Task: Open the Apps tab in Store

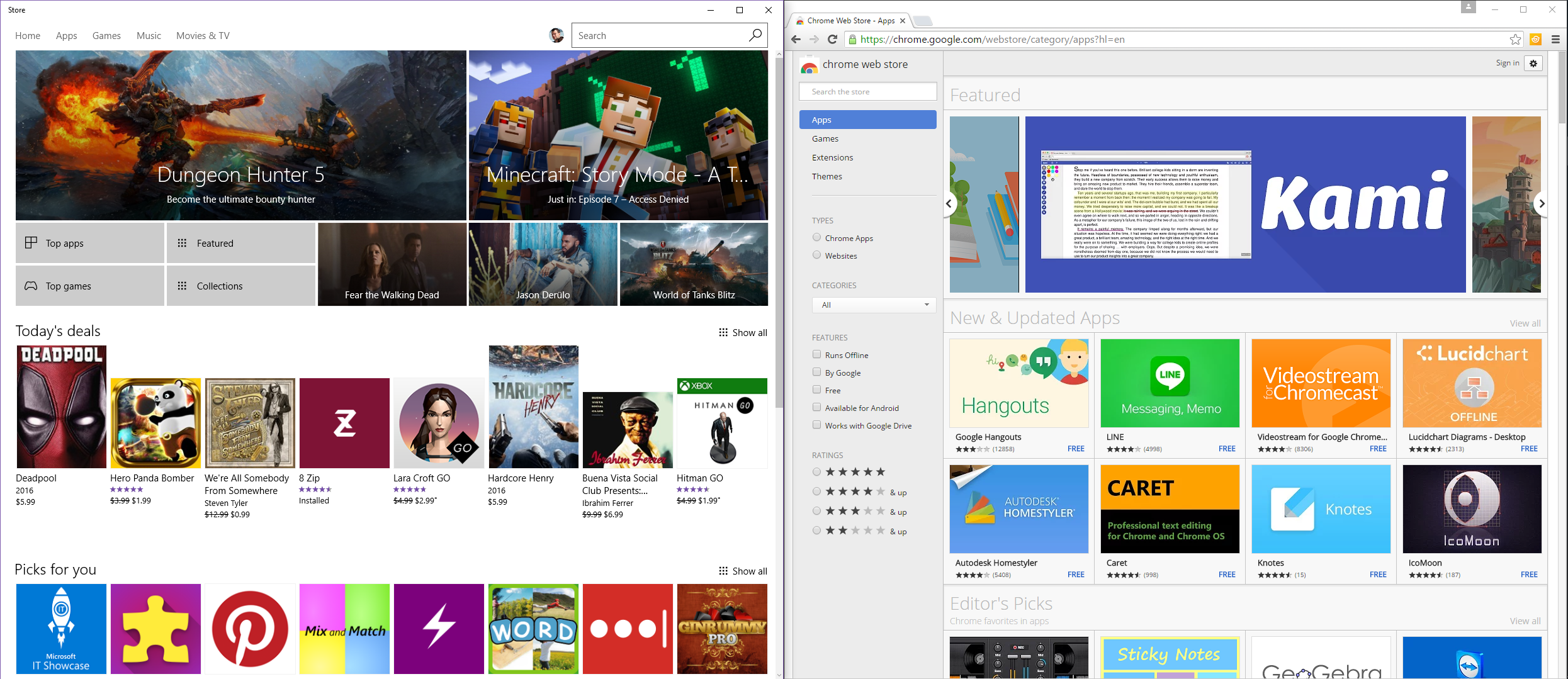Action: [x=66, y=36]
